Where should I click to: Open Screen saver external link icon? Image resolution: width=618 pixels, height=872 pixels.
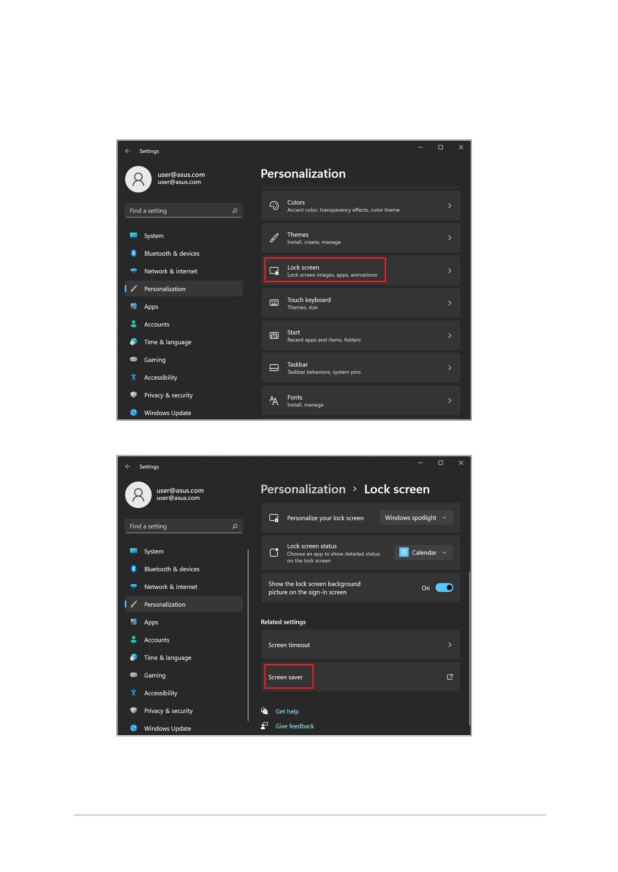(449, 677)
